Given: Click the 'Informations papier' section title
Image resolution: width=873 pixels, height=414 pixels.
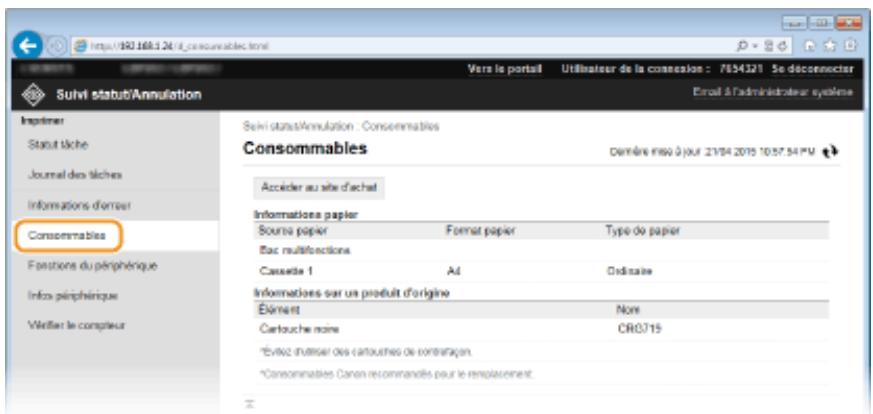Looking at the screenshot, I should click(306, 214).
